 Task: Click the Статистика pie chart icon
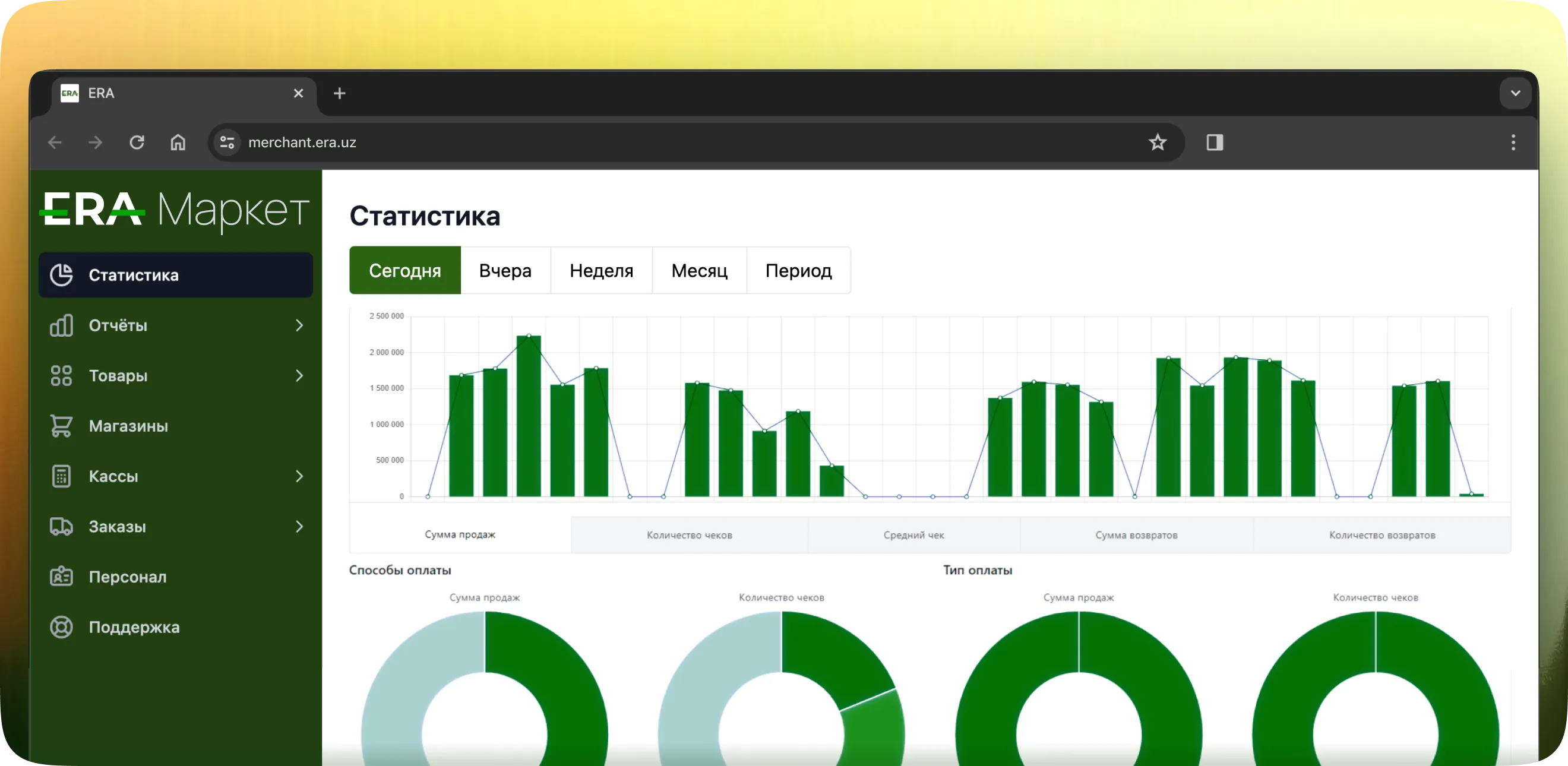tap(61, 275)
